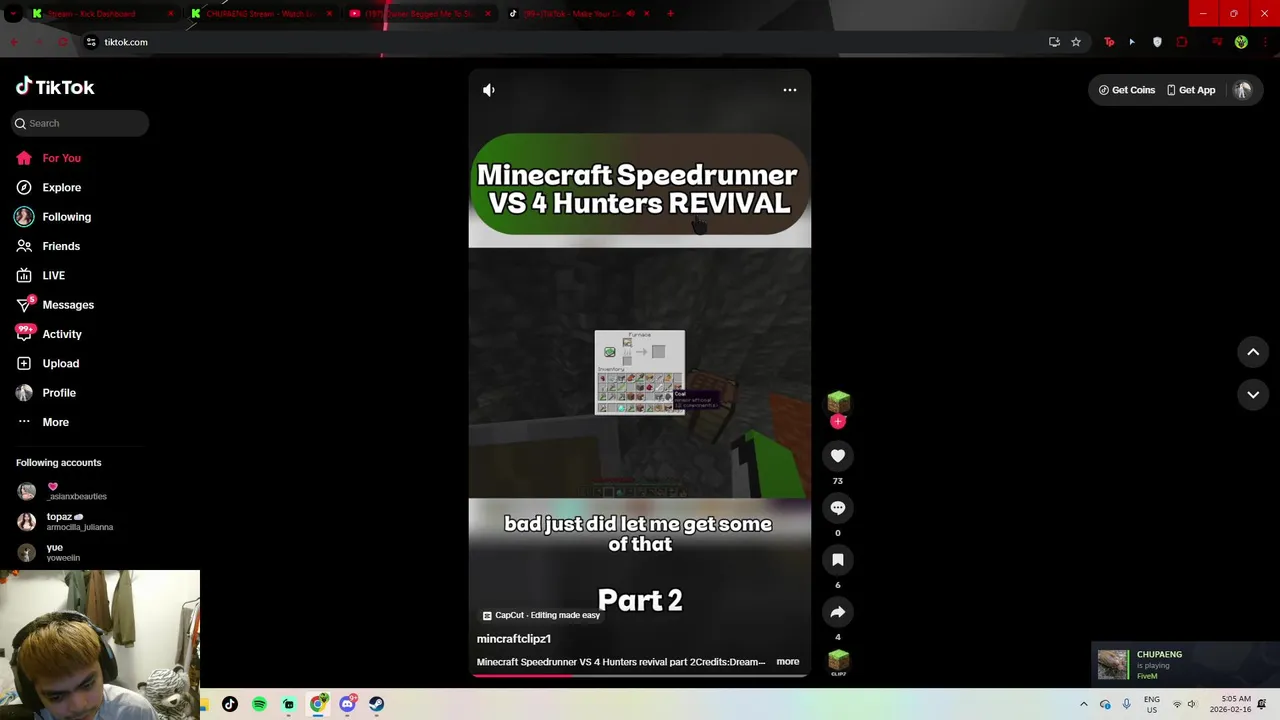
Task: Click the install app icon in address bar
Action: [1054, 42]
